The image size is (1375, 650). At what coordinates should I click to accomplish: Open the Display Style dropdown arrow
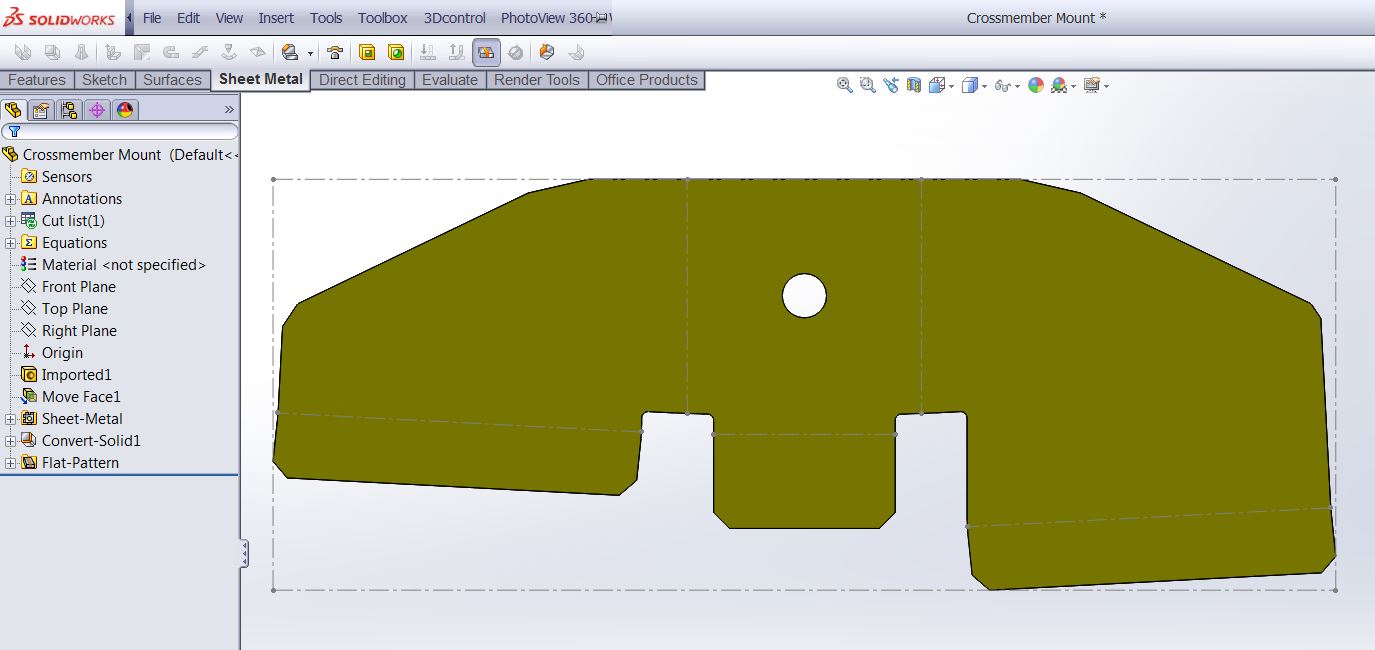985,86
